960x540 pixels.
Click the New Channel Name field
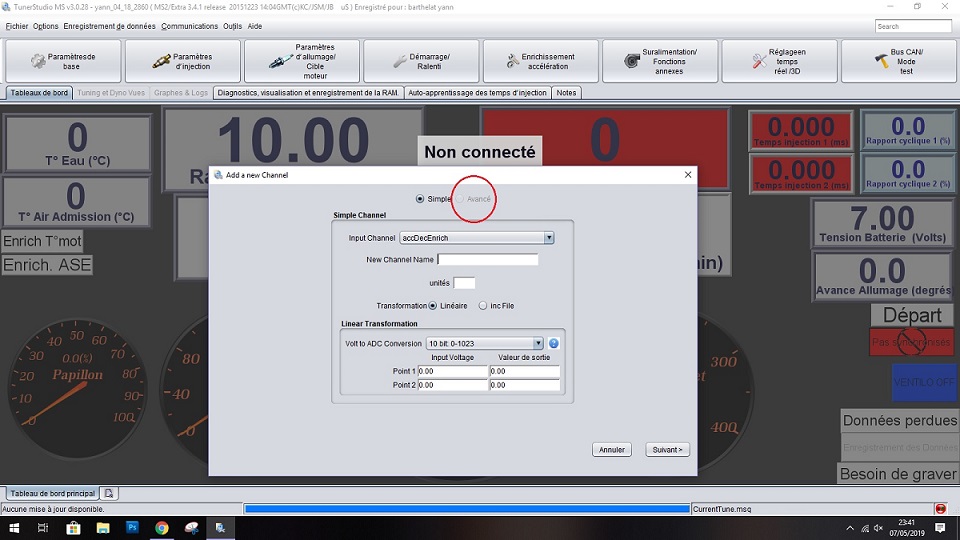tap(488, 260)
